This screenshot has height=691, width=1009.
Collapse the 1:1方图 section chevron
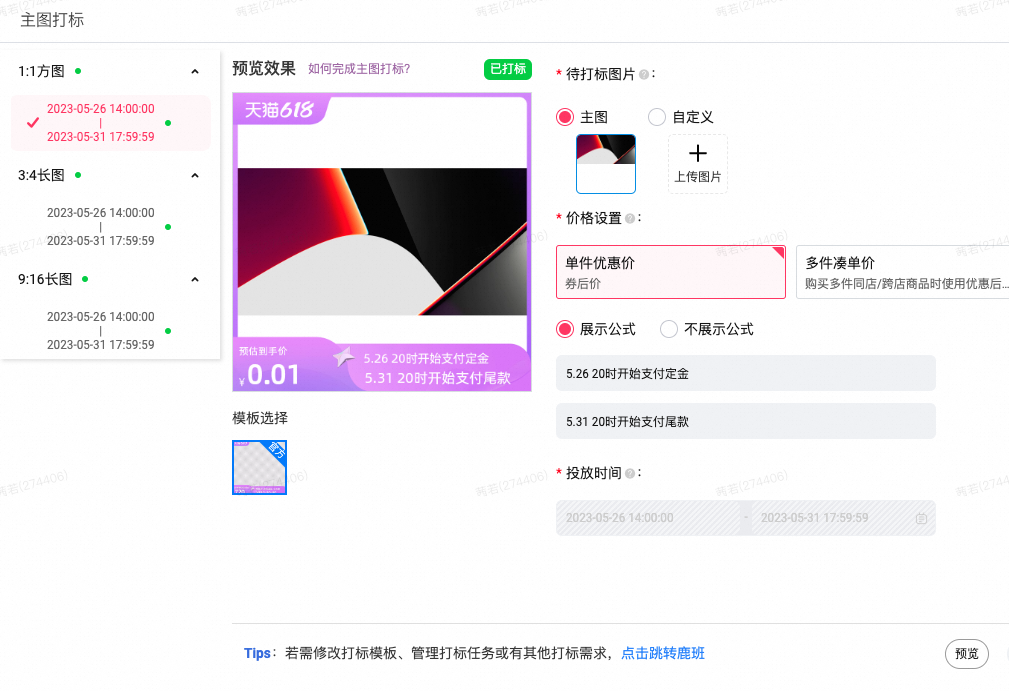pyautogui.click(x=195, y=71)
